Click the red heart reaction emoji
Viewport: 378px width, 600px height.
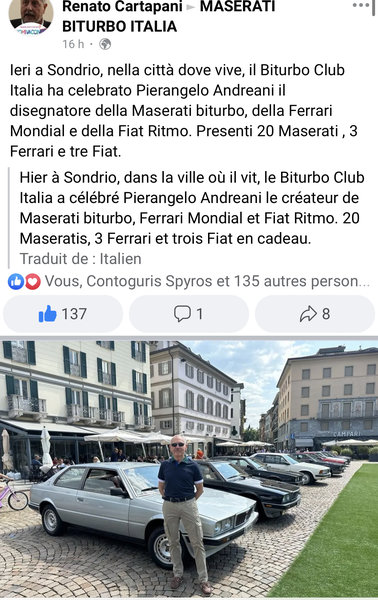pyautogui.click(x=33, y=282)
